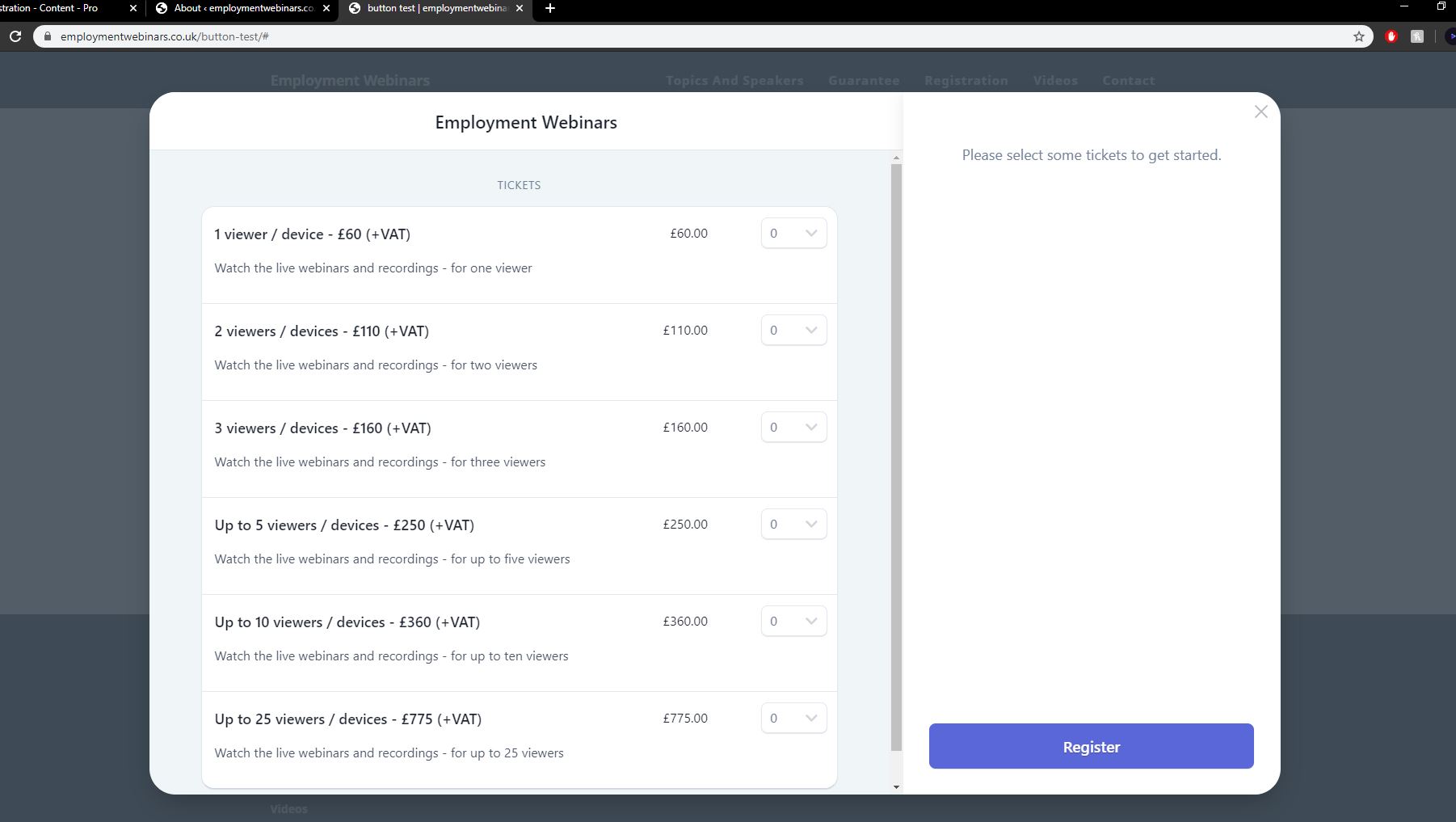The image size is (1456, 822).
Task: Close the 'Content - Pro' browser tab
Action: coord(133,8)
